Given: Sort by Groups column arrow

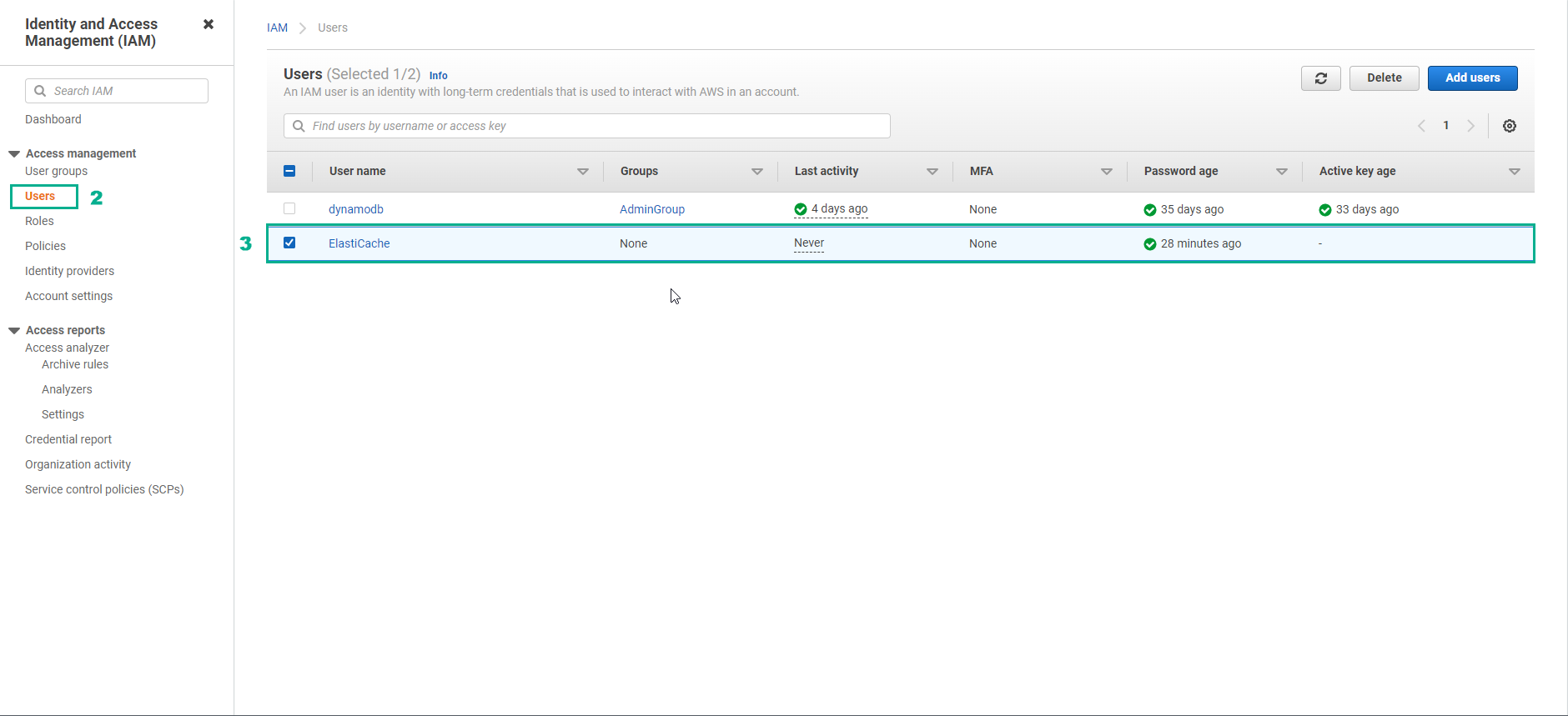Looking at the screenshot, I should pos(756,172).
